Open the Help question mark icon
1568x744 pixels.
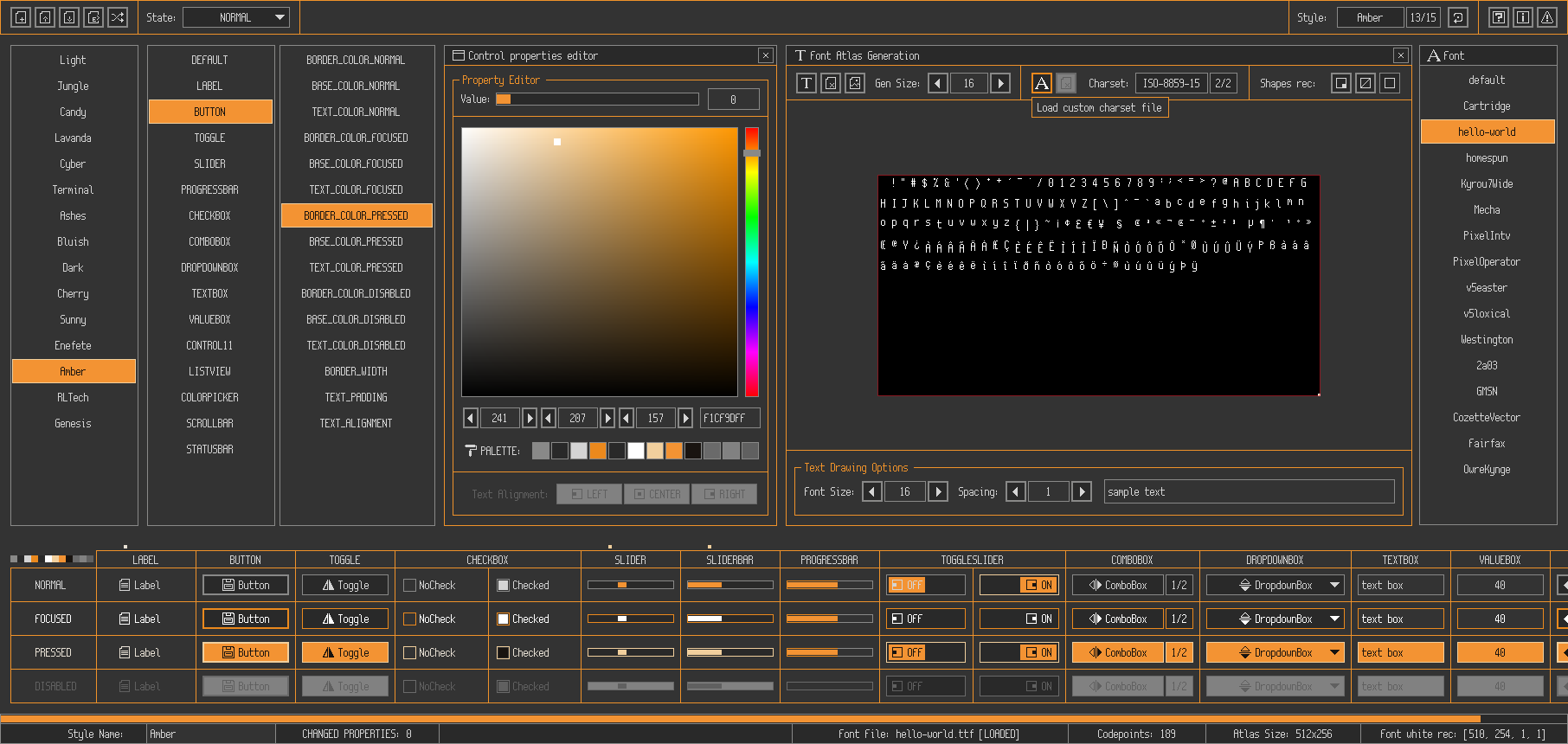point(1499,17)
